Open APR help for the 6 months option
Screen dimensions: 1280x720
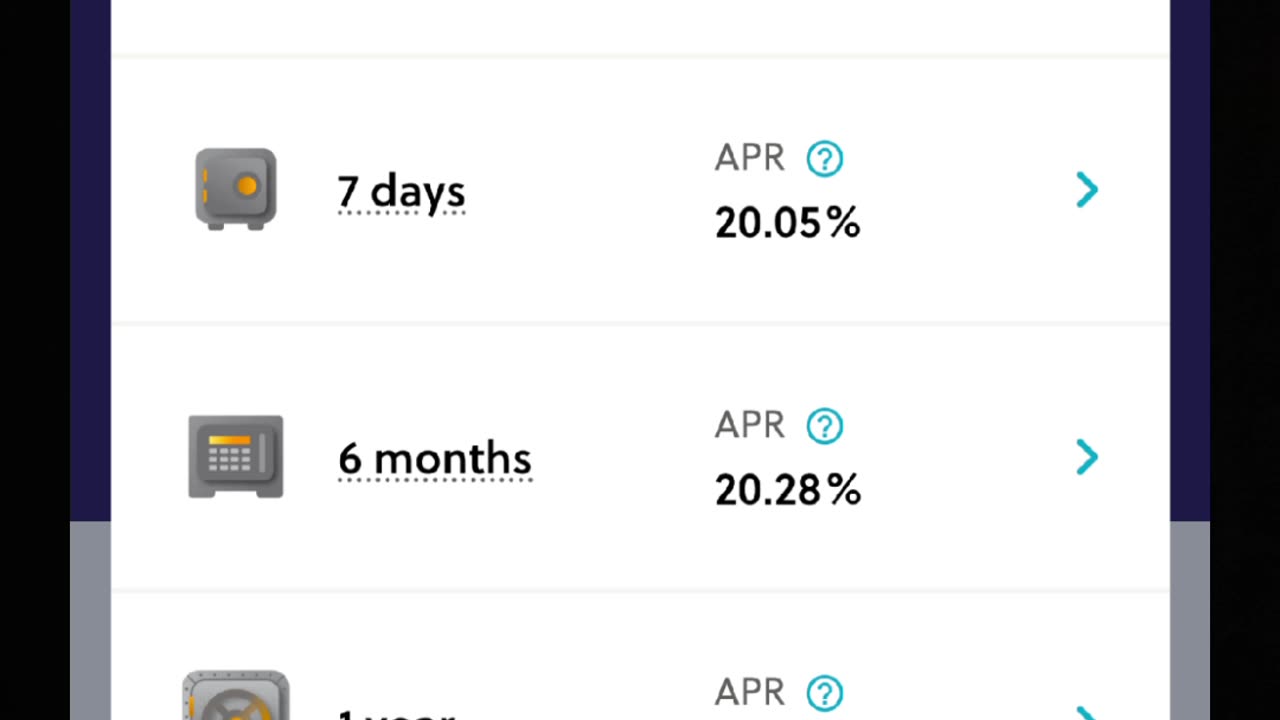[x=825, y=426]
